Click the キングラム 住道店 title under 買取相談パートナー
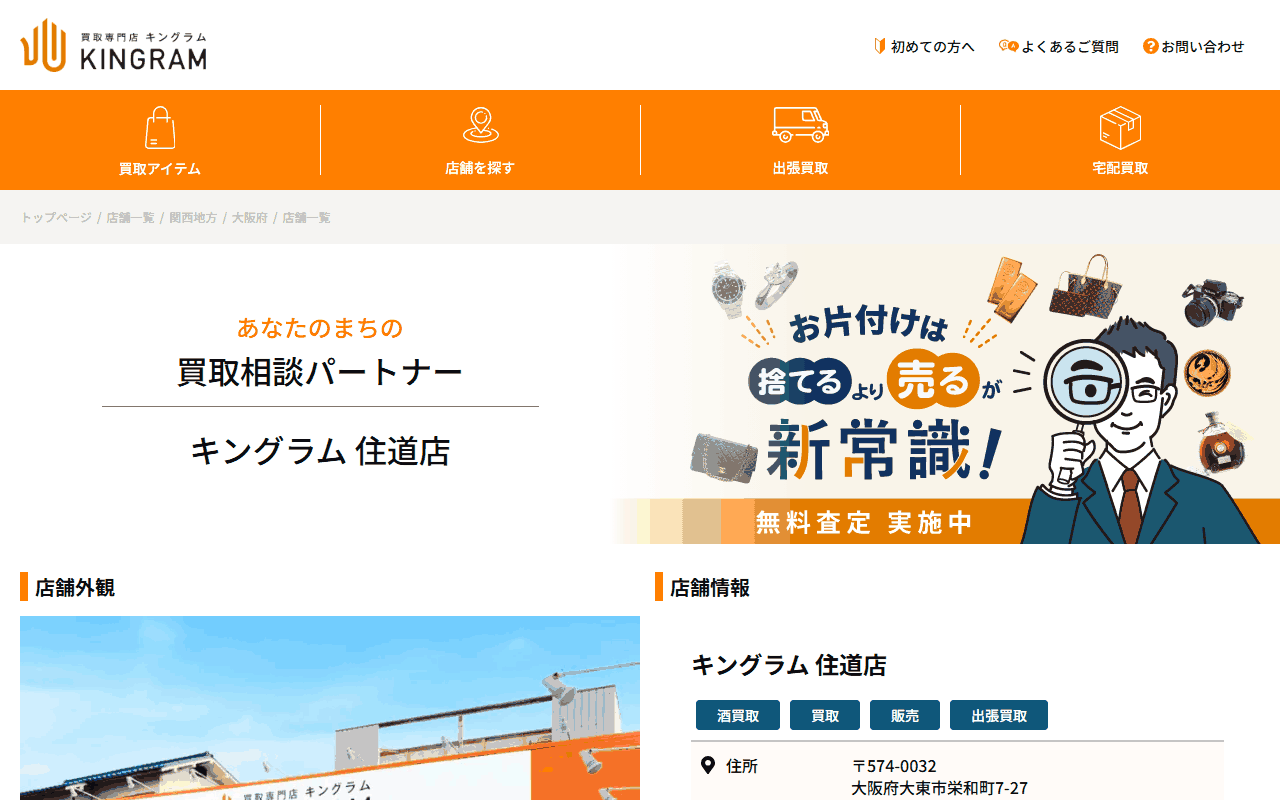 pyautogui.click(x=320, y=451)
